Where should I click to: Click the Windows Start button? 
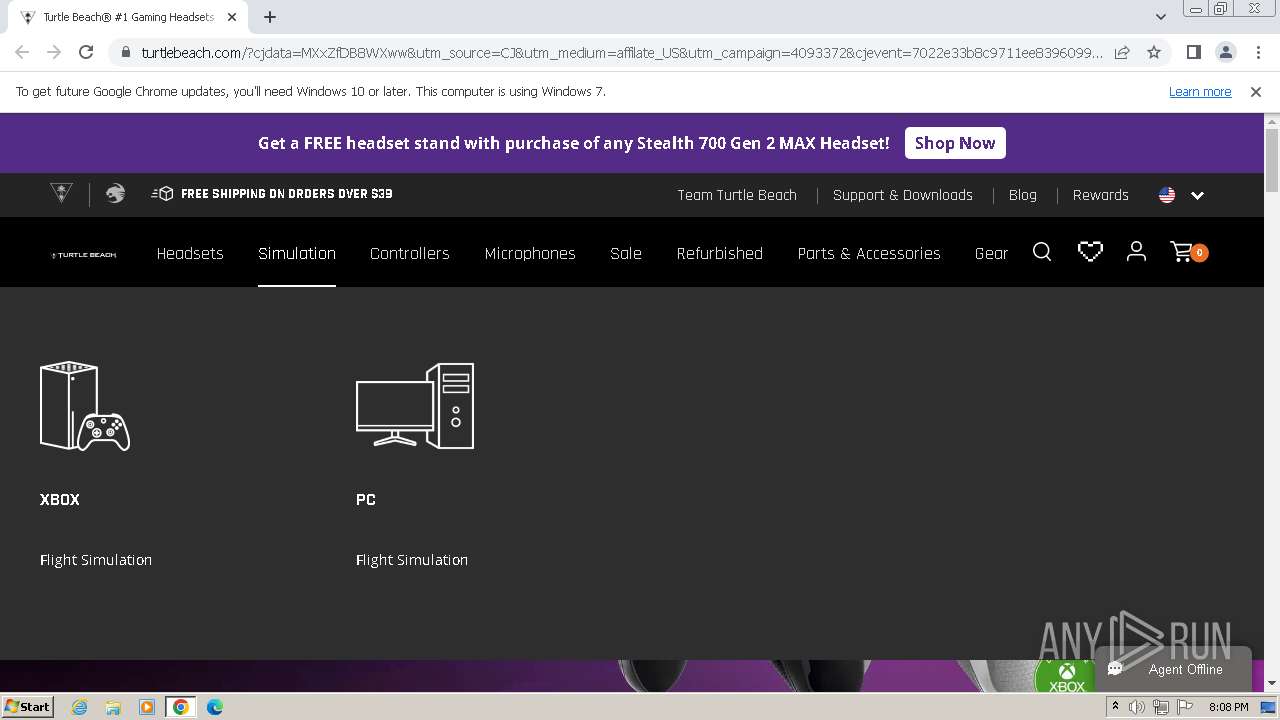click(x=27, y=706)
